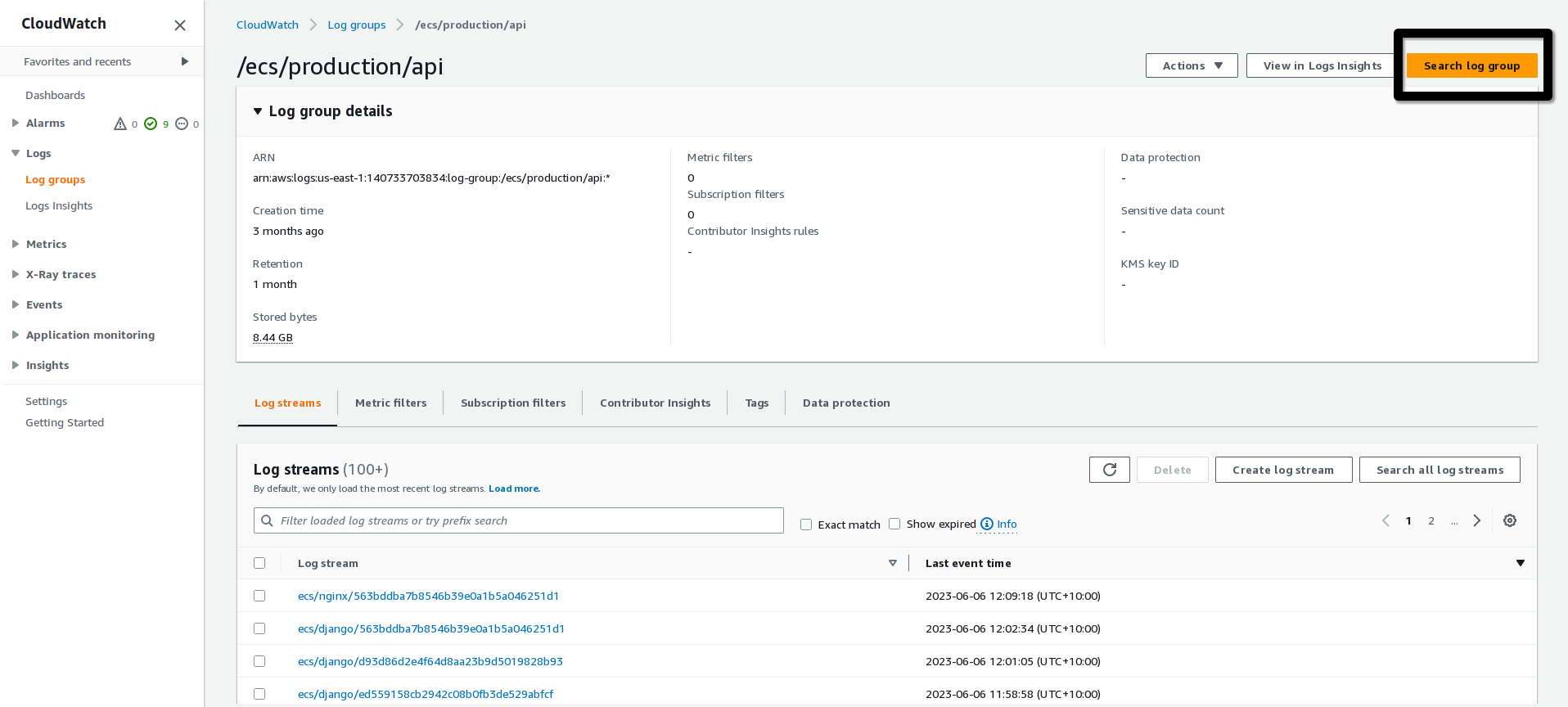Close the CloudWatch navigation sidebar
Screen dimensions: 1568x707
click(x=180, y=25)
